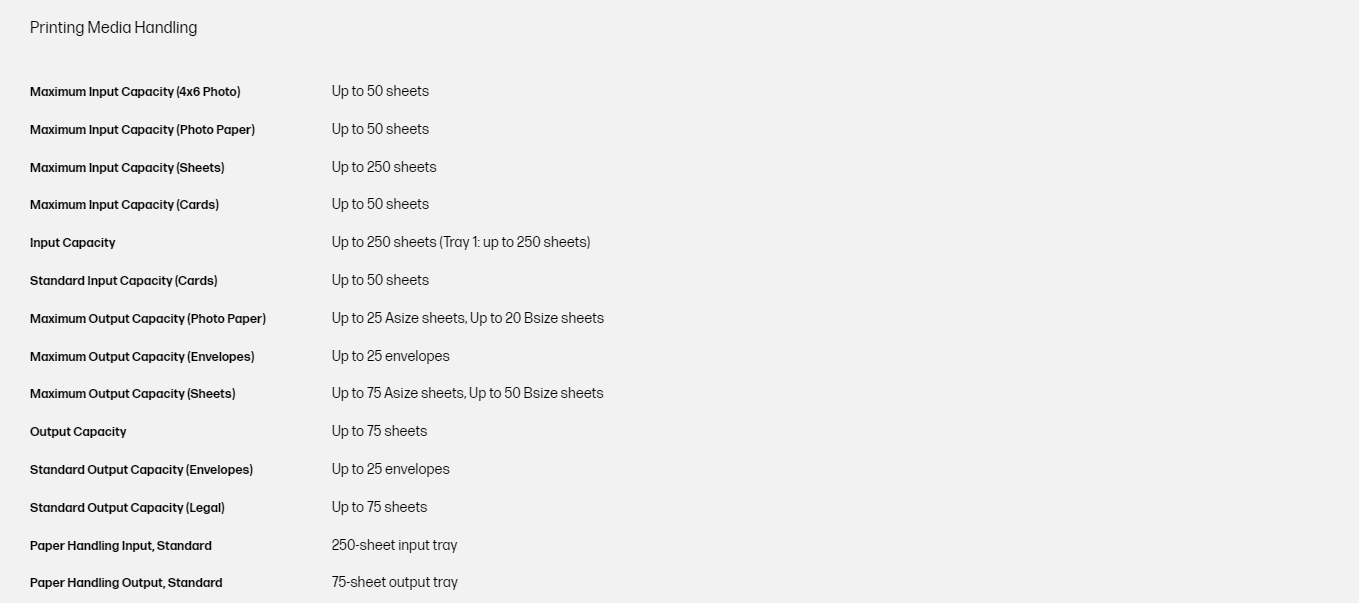Click the Printing Media Handling heading

[x=113, y=28]
